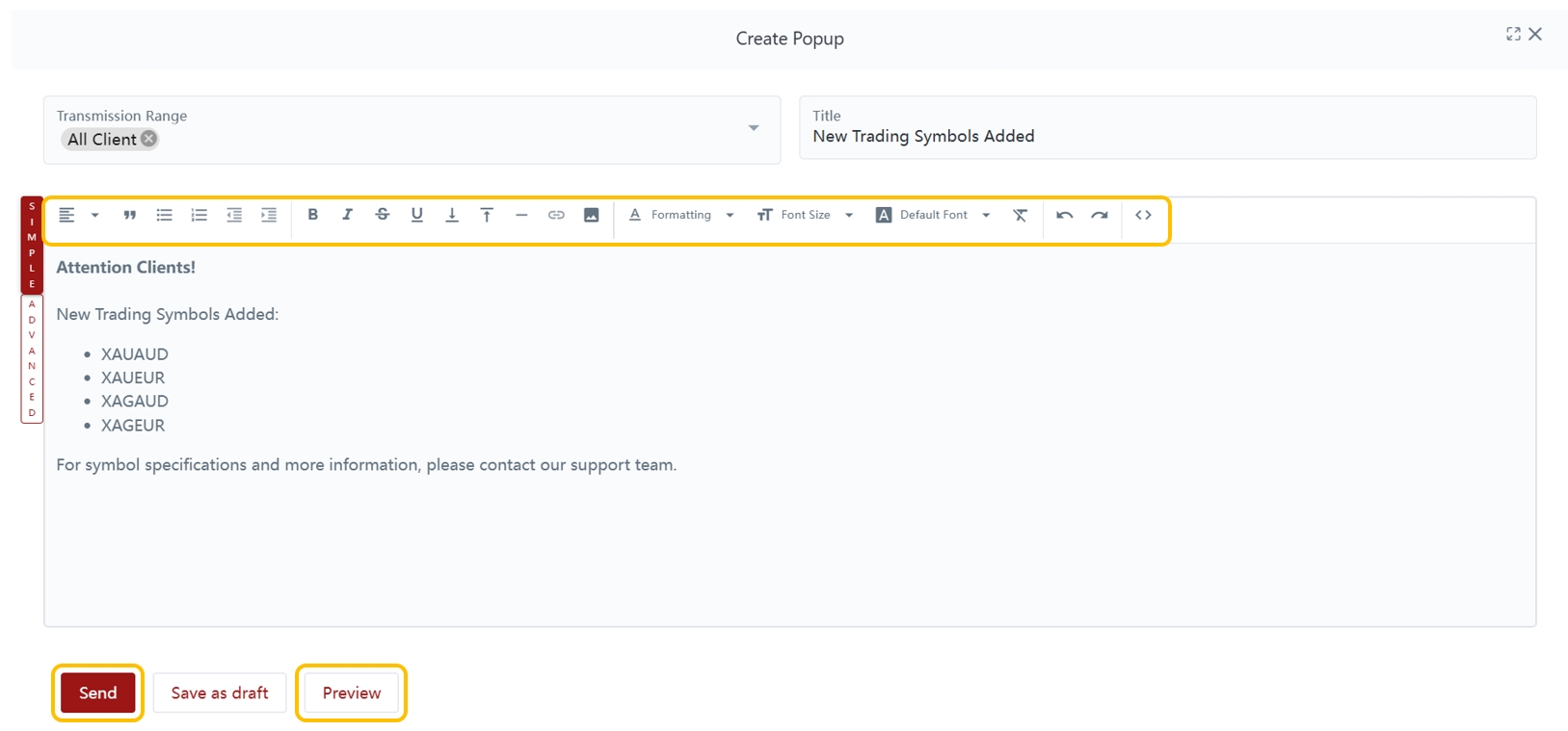Switch to the ADVANCED editor tab
1568x731 pixels.
point(32,358)
